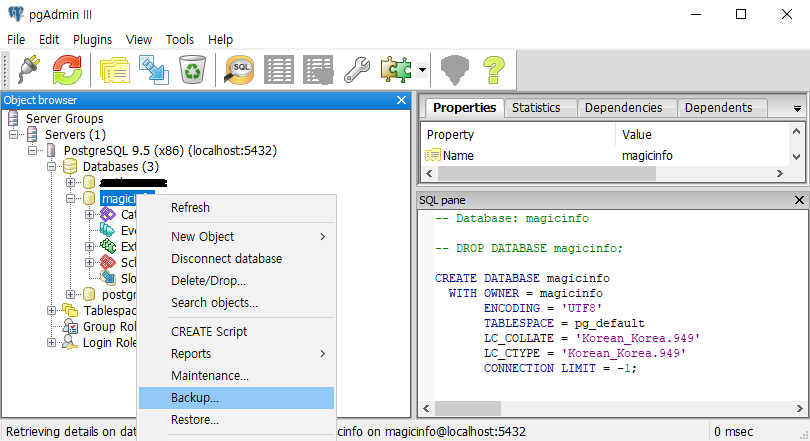810x441 pixels.
Task: Click the filtered View data icon
Action: (x=318, y=70)
